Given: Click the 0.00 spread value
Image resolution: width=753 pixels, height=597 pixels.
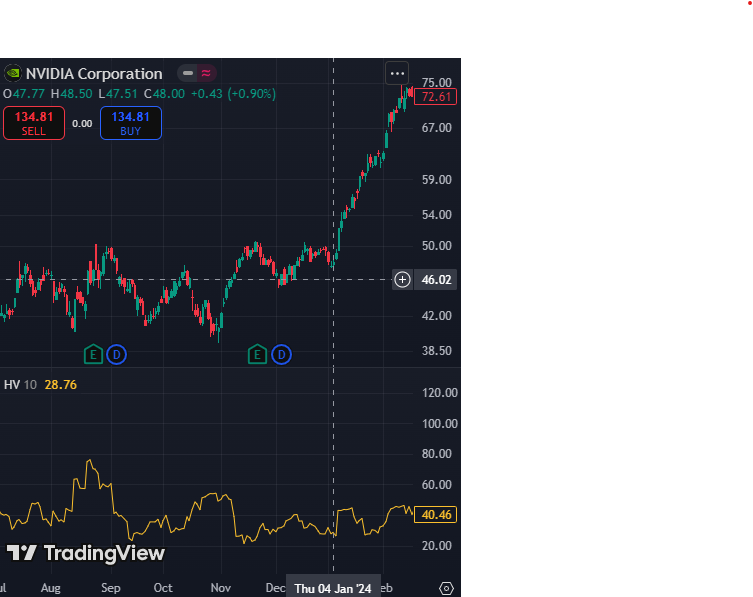Looking at the screenshot, I should tap(82, 123).
